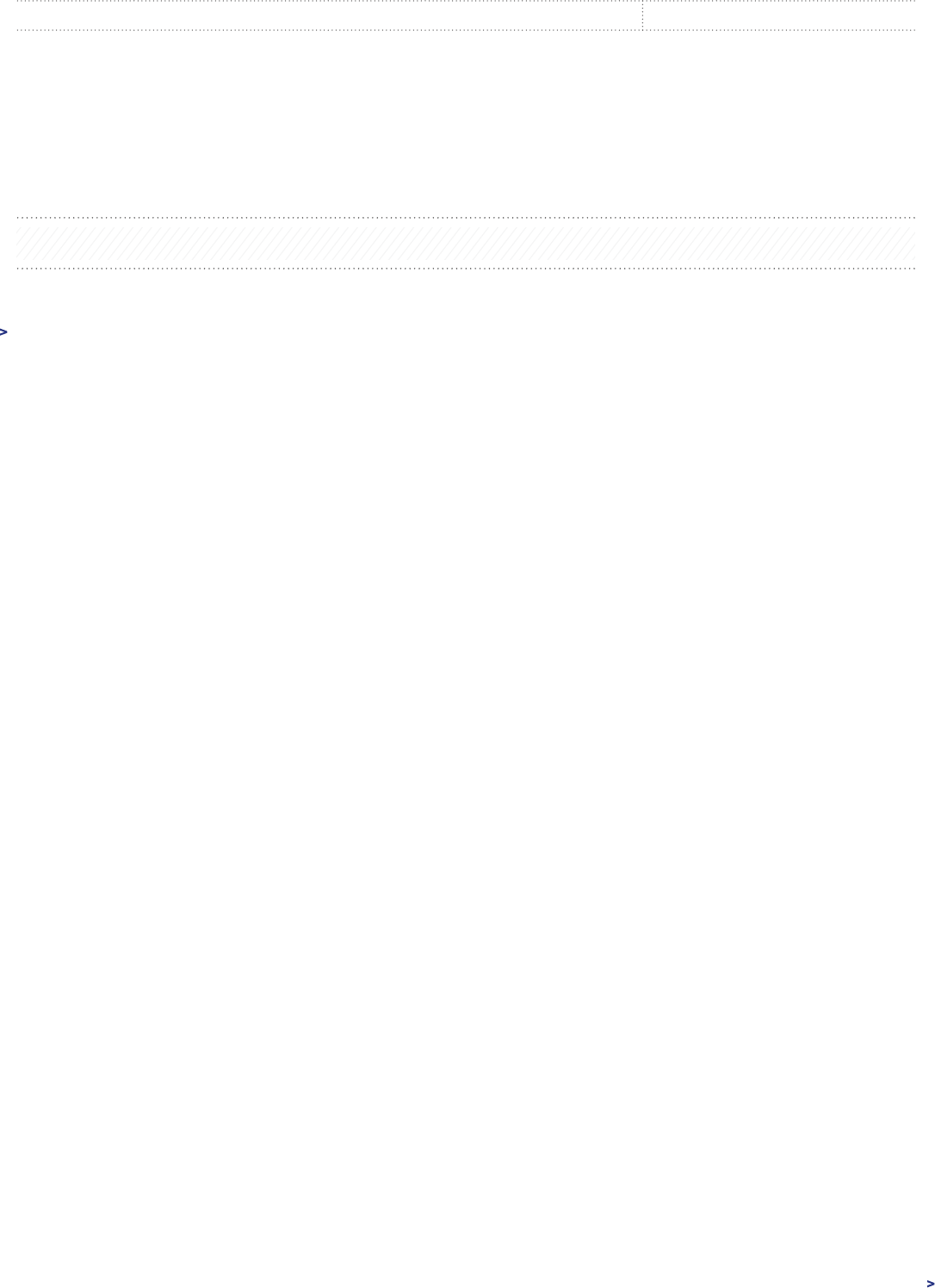935x1288 pixels.
Task: Click the blank area between top row and hatched band
Action: click(x=466, y=124)
